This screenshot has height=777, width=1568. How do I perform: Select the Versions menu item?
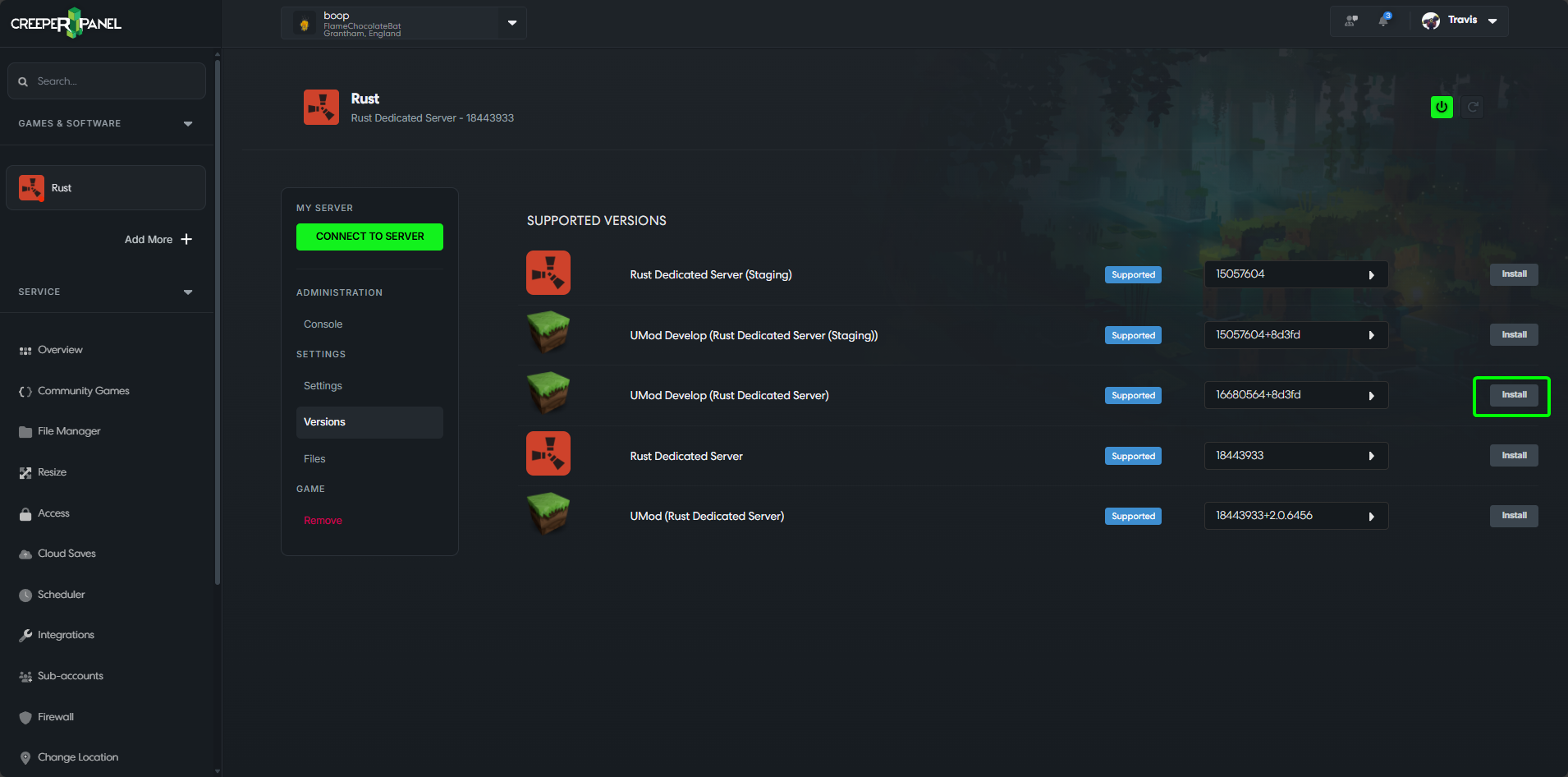pos(369,422)
